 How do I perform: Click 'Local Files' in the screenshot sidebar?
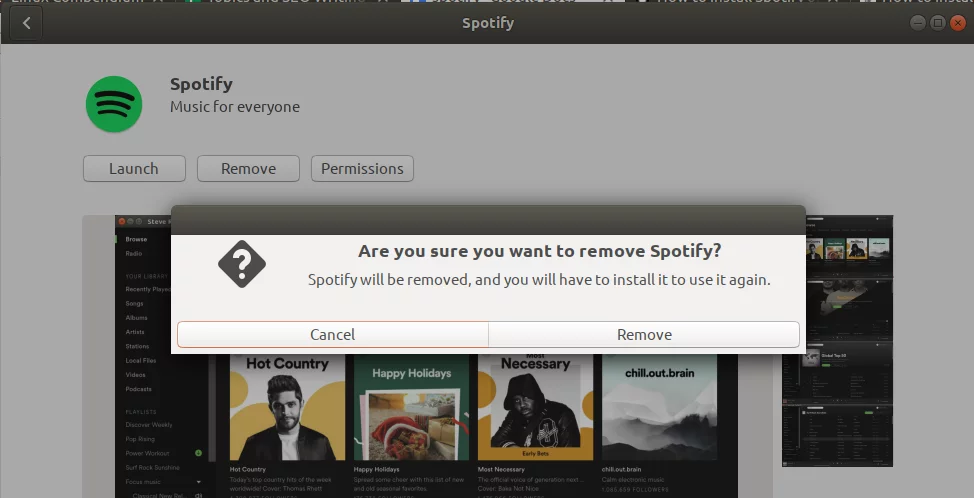(141, 361)
